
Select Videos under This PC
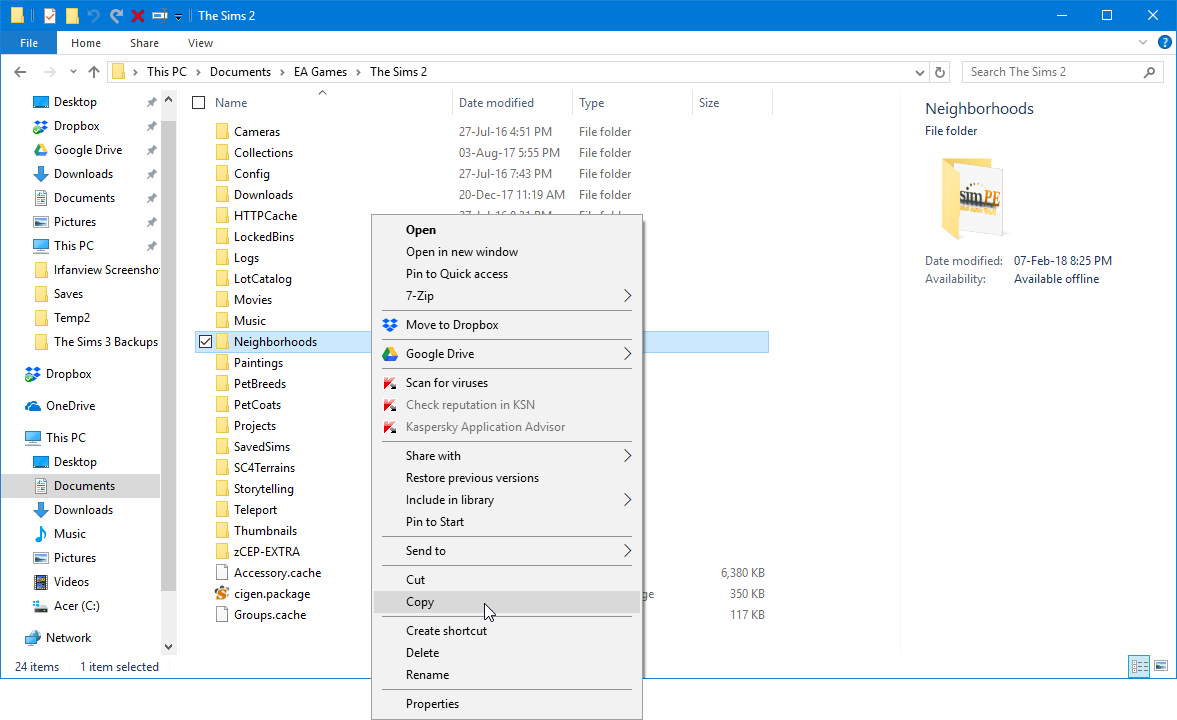tap(71, 582)
